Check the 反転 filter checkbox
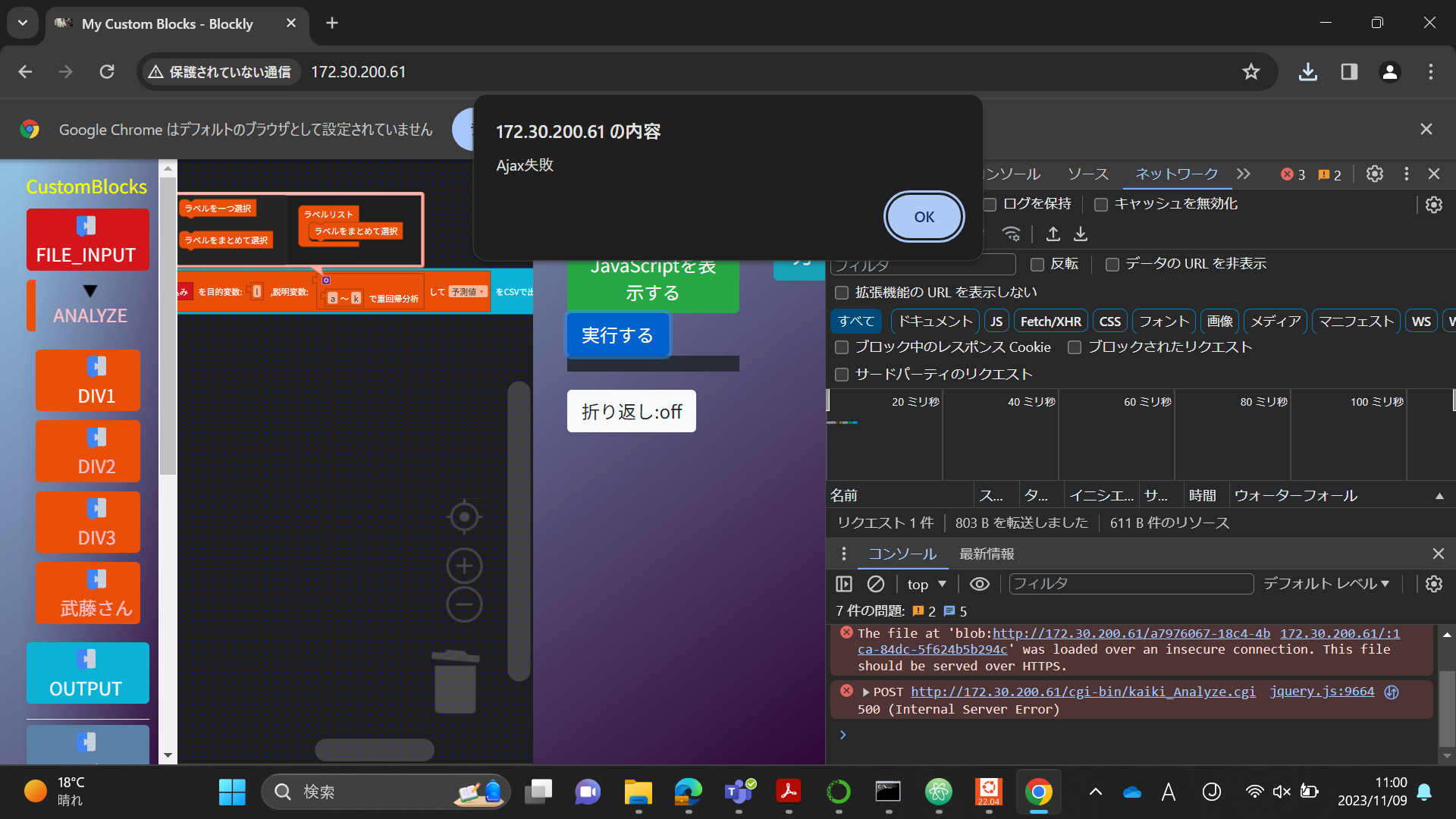The image size is (1456, 819). coord(1037,264)
